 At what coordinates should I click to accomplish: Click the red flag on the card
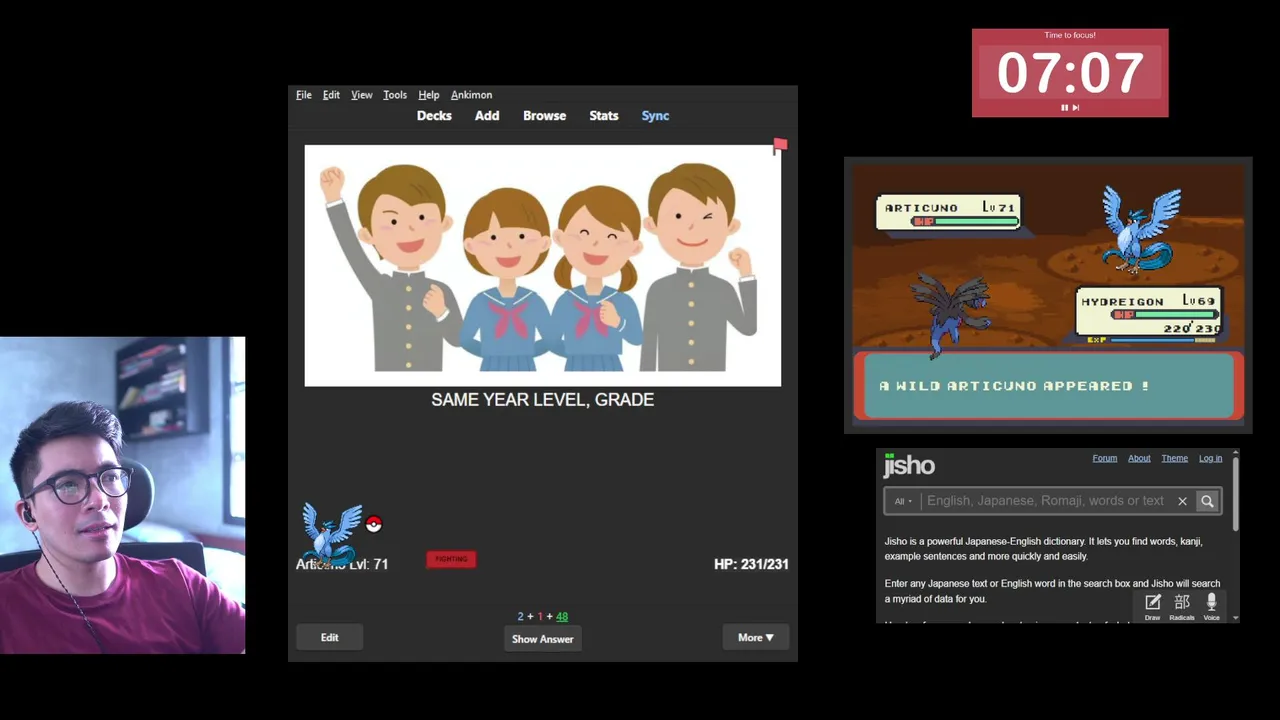pos(780,146)
